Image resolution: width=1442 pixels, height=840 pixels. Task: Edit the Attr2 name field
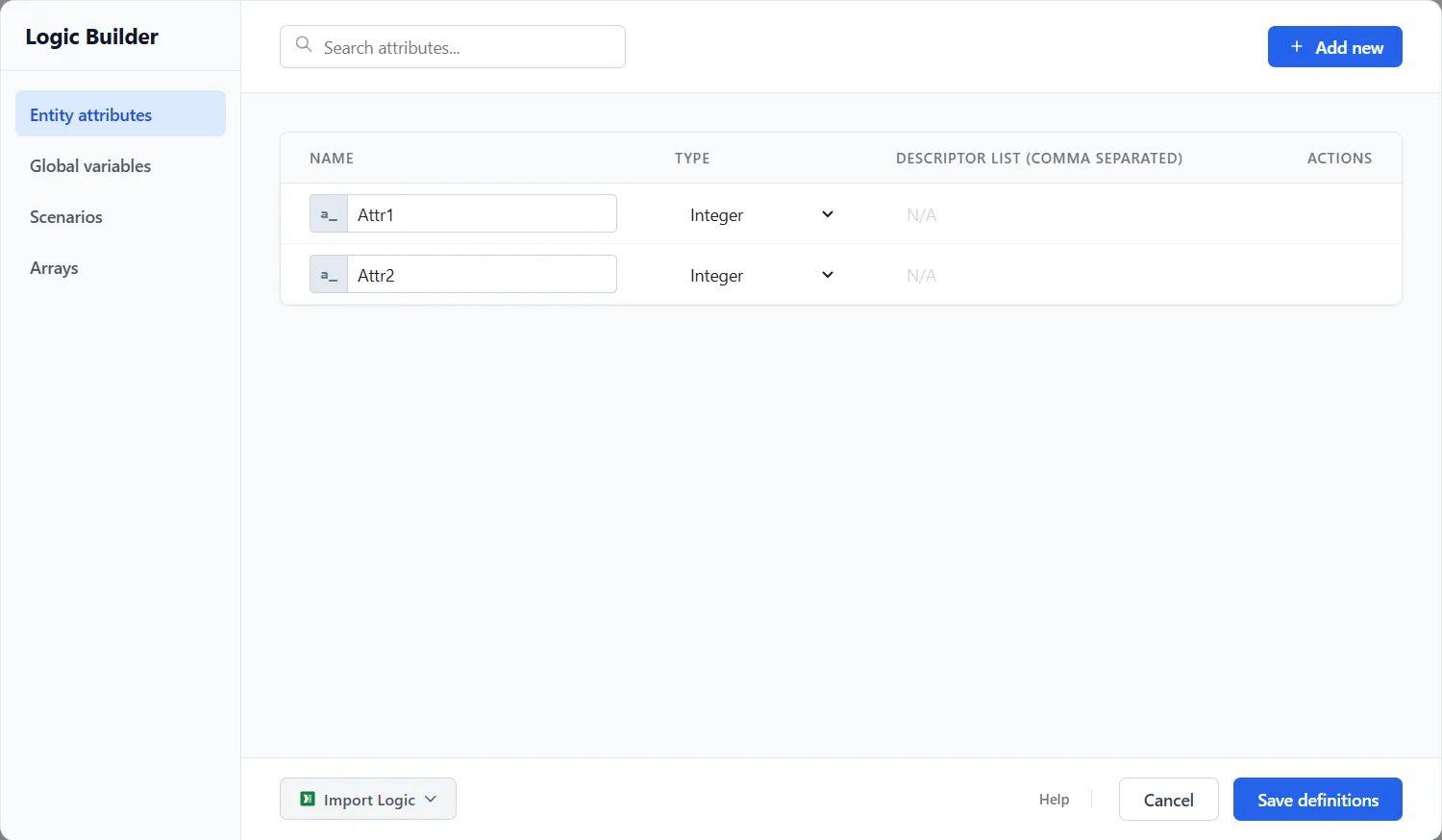pos(482,274)
